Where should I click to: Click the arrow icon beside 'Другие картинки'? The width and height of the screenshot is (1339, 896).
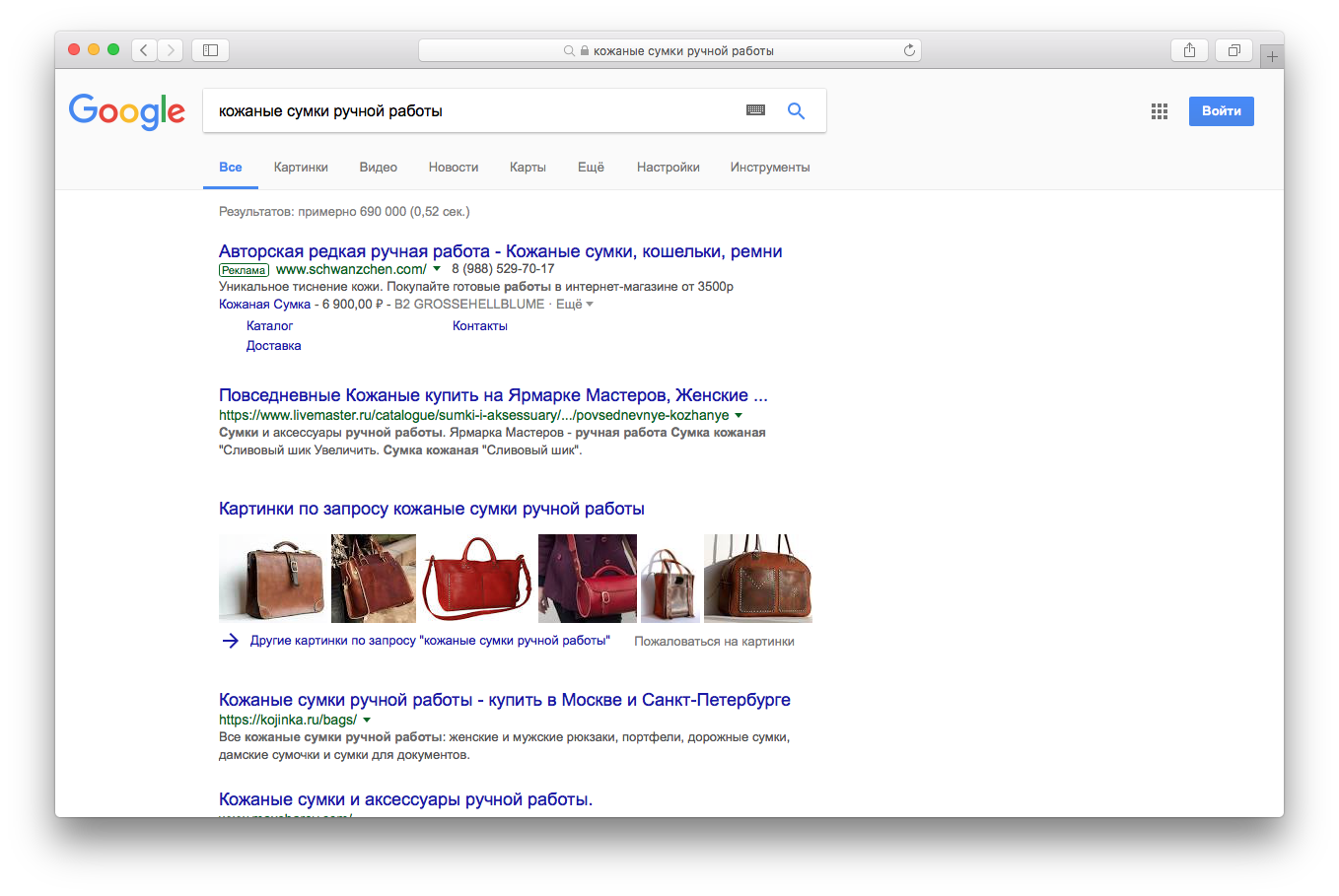coord(230,641)
